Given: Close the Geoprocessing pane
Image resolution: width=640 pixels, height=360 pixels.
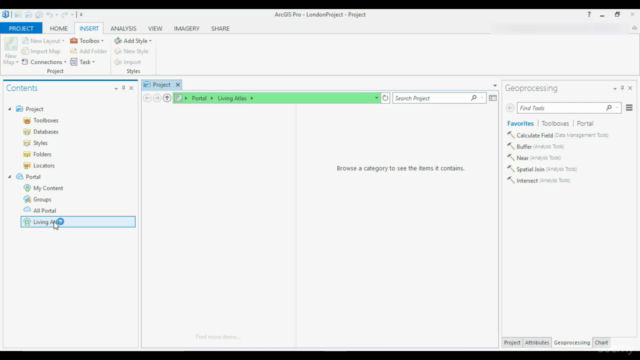Looking at the screenshot, I should [x=630, y=88].
